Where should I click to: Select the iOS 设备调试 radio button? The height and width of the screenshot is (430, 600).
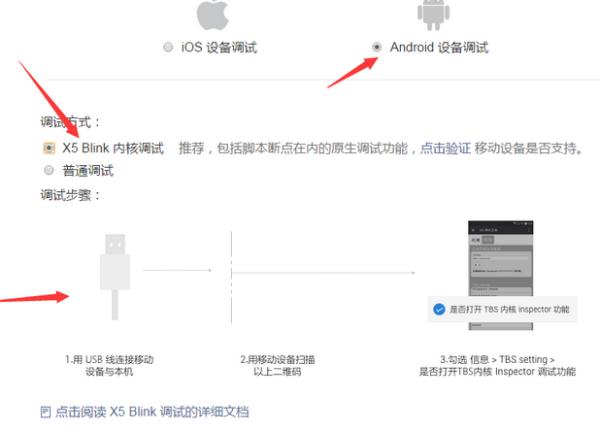pyautogui.click(x=168, y=47)
